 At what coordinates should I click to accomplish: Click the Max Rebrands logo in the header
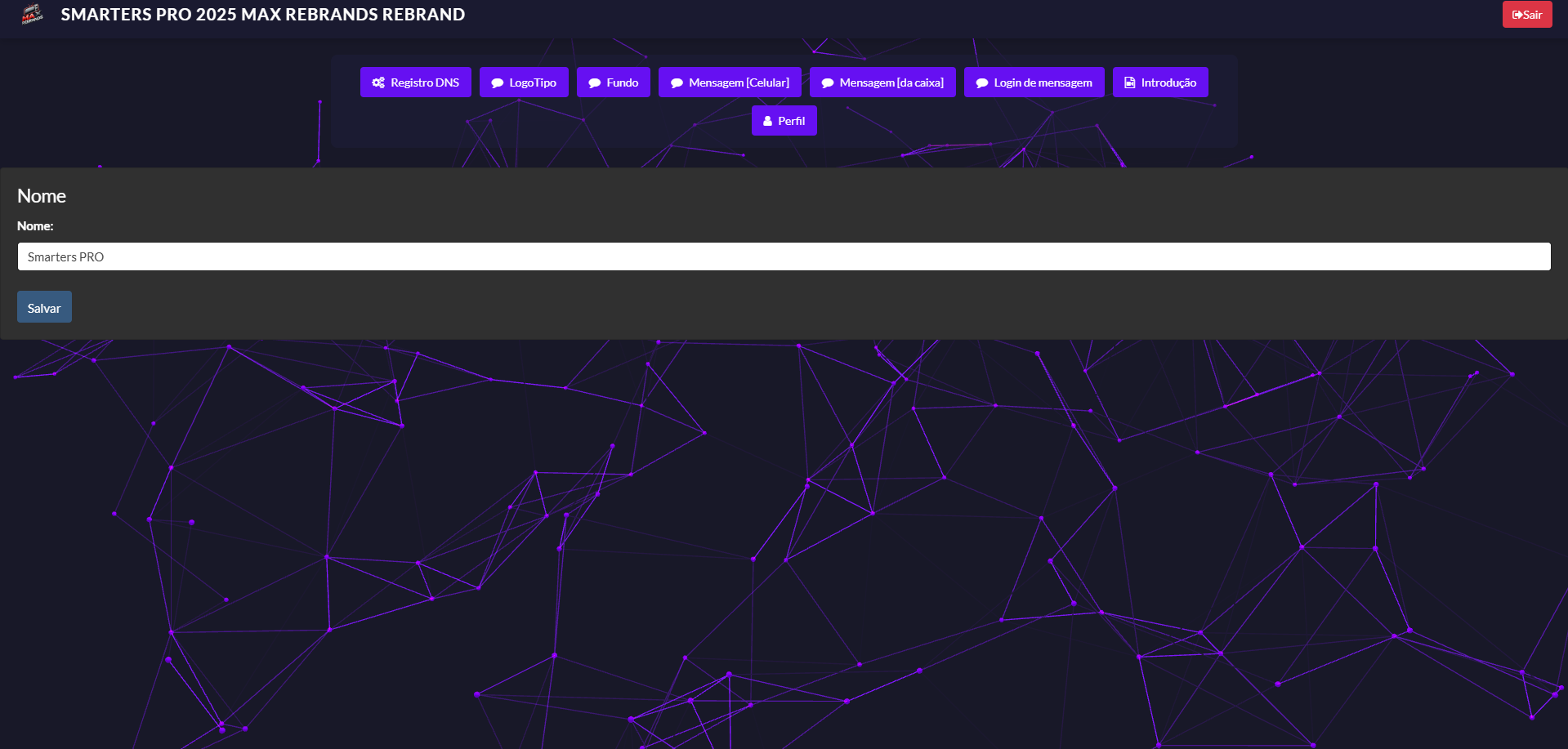32,14
